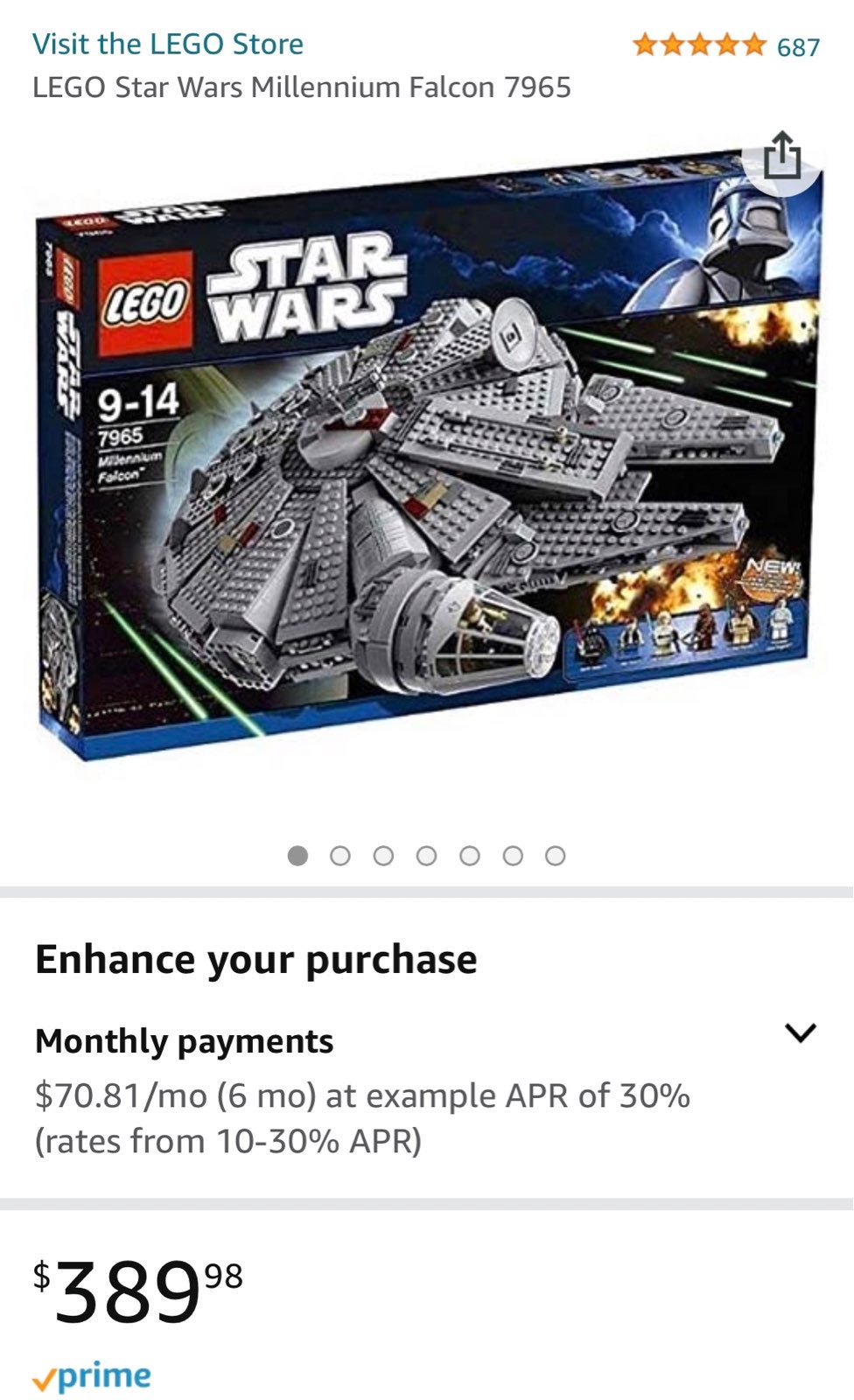This screenshot has height=1400, width=854.
Task: Tap the LEGO Star Wars Millennium Falcon 7965 title
Action: click(302, 87)
